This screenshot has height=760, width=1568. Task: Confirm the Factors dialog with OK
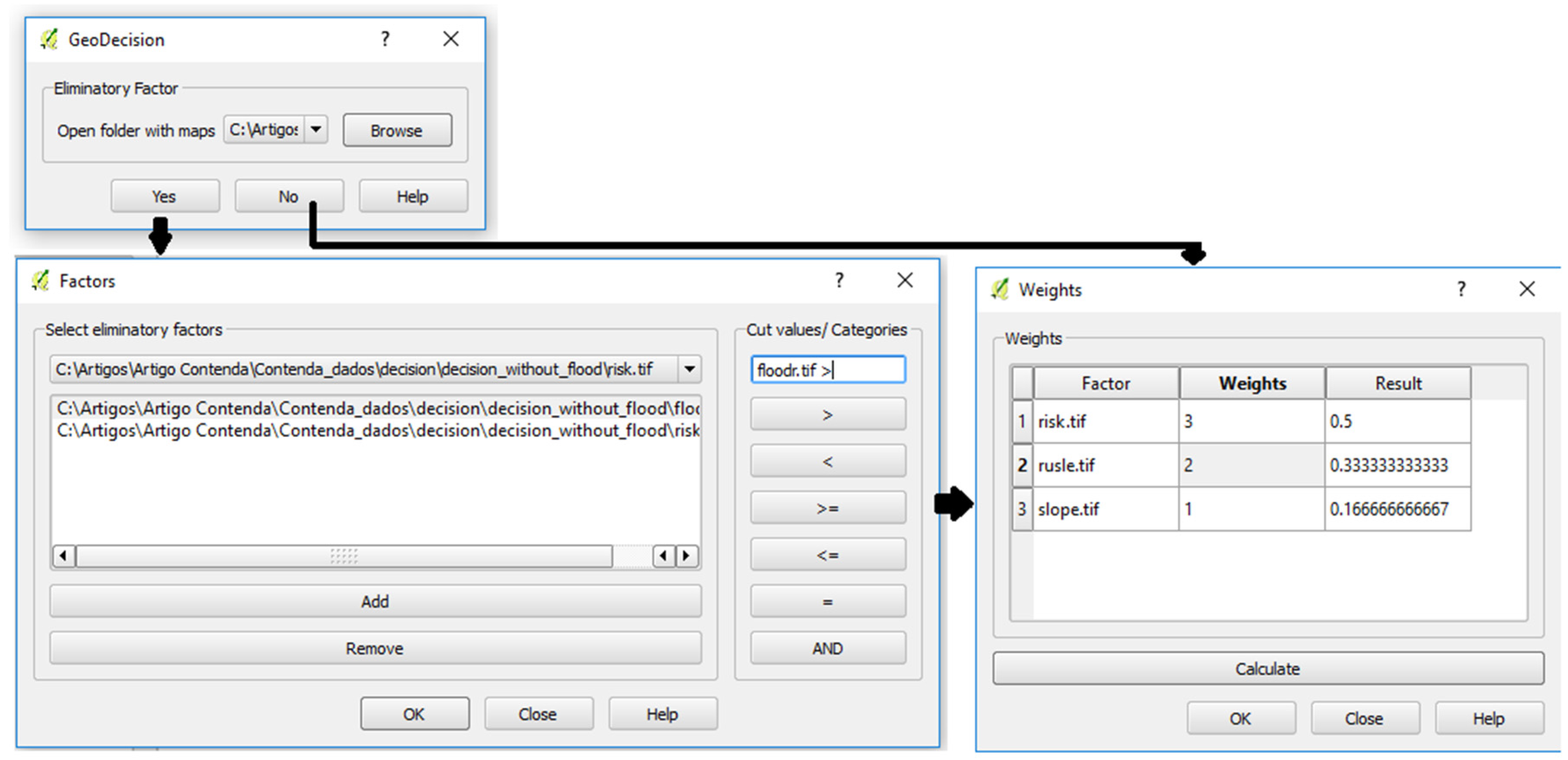(x=415, y=714)
